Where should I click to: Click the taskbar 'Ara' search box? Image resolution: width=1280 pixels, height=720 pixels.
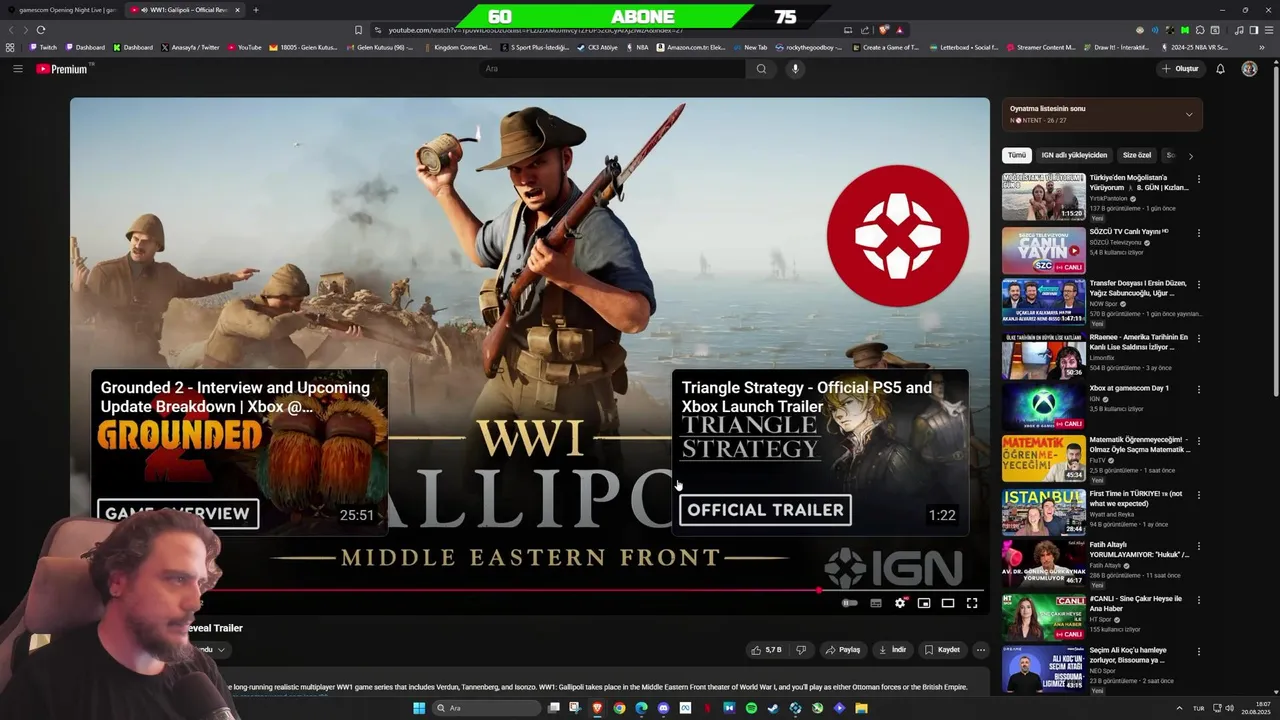(x=485, y=708)
